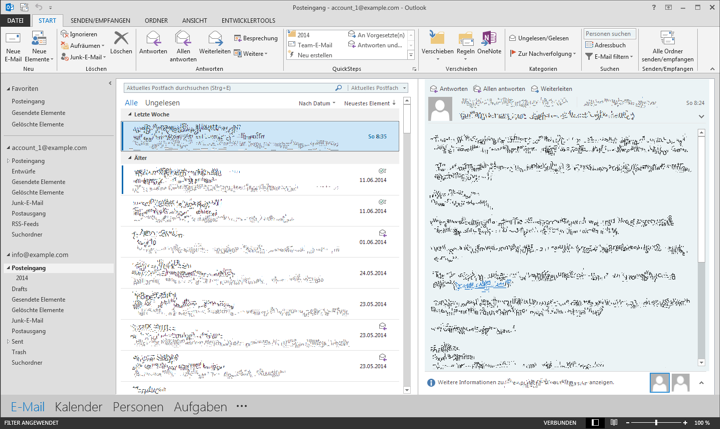Show Alle messages in the list

click(131, 103)
